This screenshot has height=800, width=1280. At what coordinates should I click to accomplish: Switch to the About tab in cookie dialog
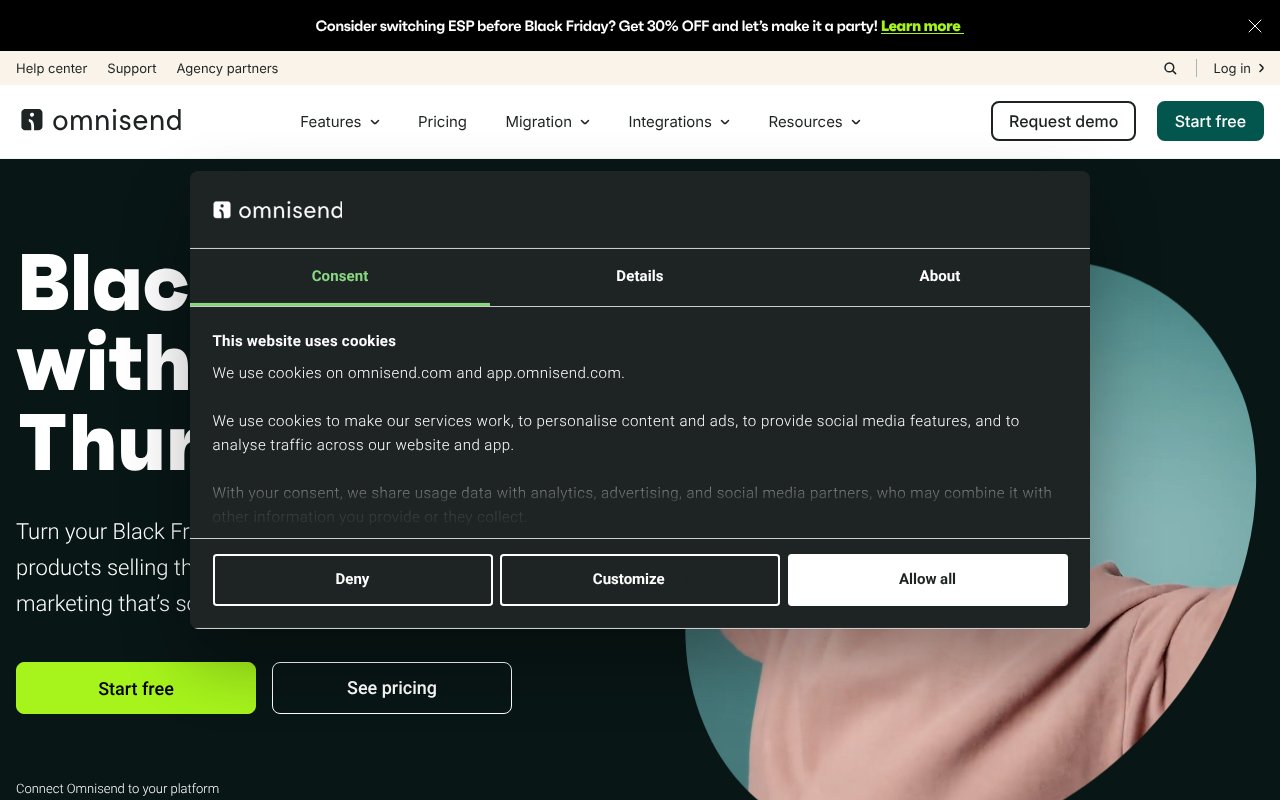(939, 276)
